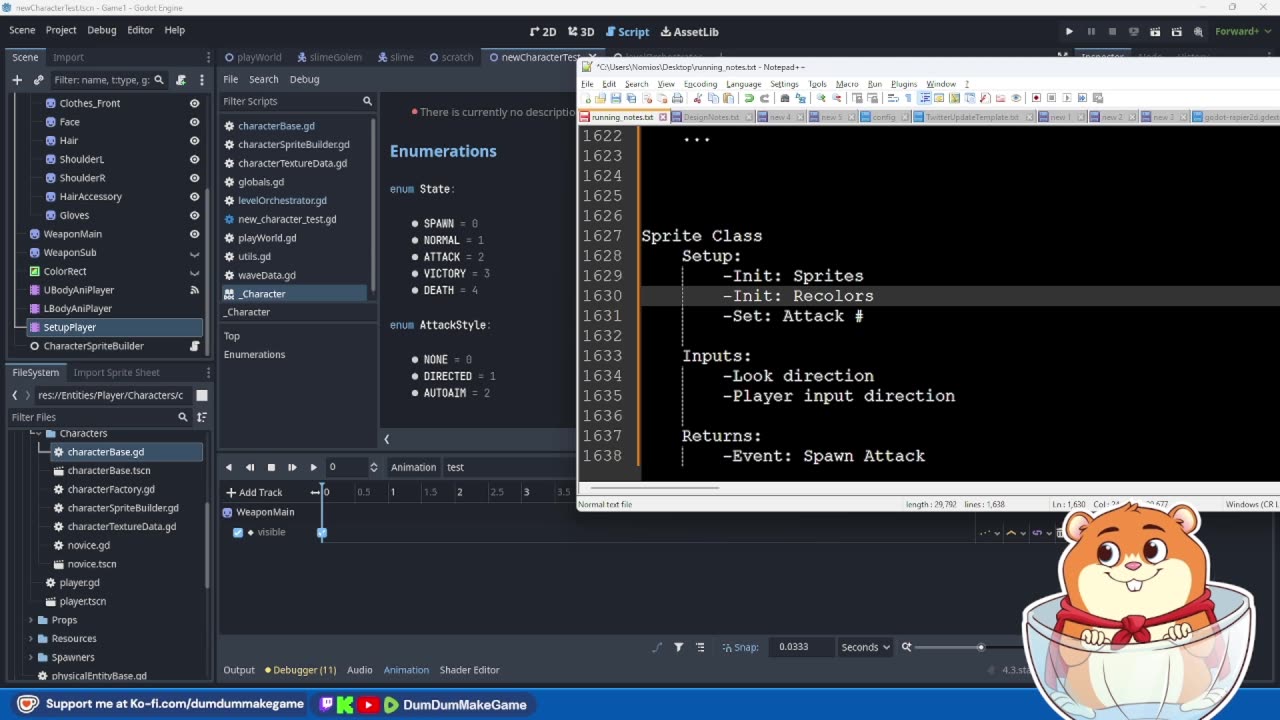Click the Animation menu button in player
The height and width of the screenshot is (720, 1280).
pos(413,467)
